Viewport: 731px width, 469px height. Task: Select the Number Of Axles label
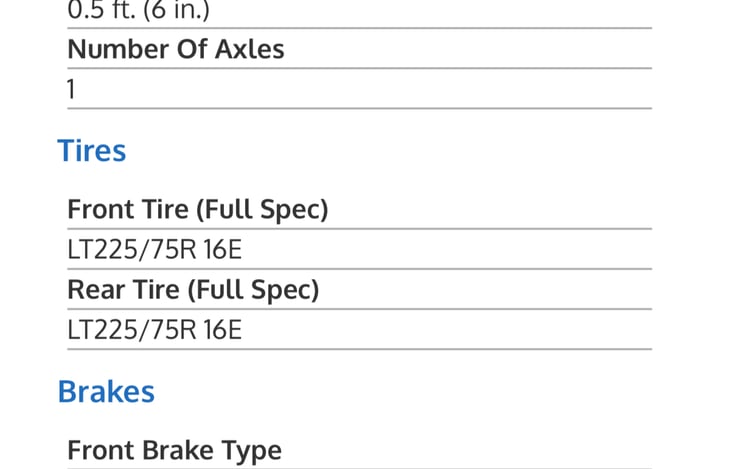pos(175,49)
